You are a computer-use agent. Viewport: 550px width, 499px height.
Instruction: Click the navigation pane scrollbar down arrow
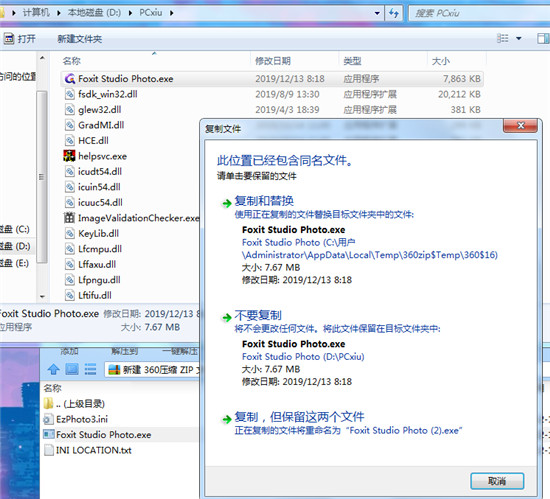[42, 297]
